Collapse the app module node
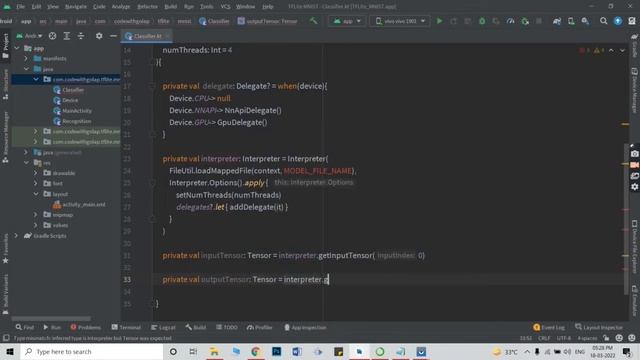 coord(17,48)
